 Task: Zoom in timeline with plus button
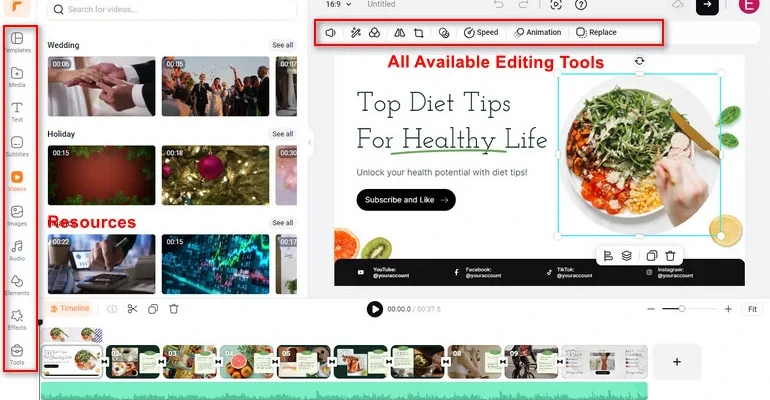tap(728, 309)
